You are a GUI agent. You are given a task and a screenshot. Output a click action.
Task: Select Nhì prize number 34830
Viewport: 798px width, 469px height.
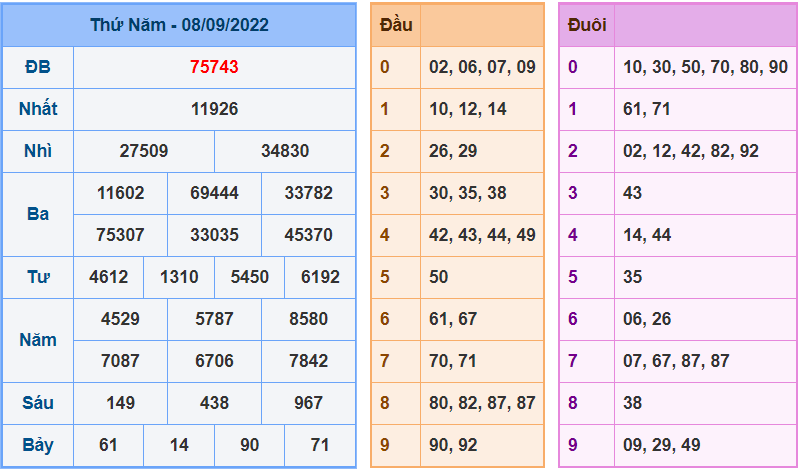285,151
